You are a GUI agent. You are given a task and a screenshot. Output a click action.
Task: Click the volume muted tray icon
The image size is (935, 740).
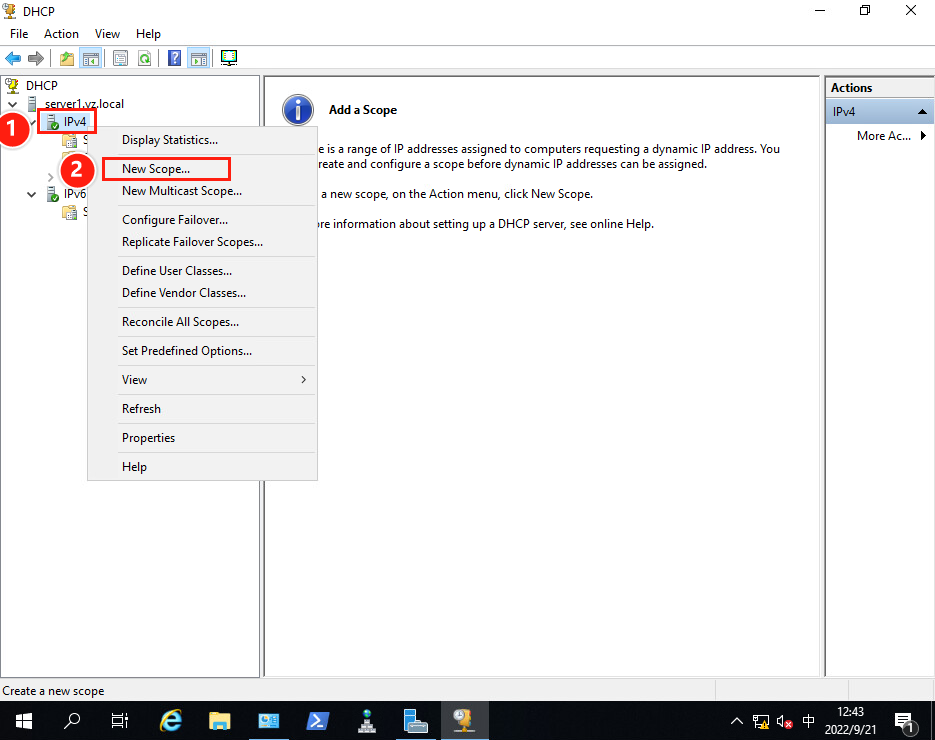[x=785, y=722]
